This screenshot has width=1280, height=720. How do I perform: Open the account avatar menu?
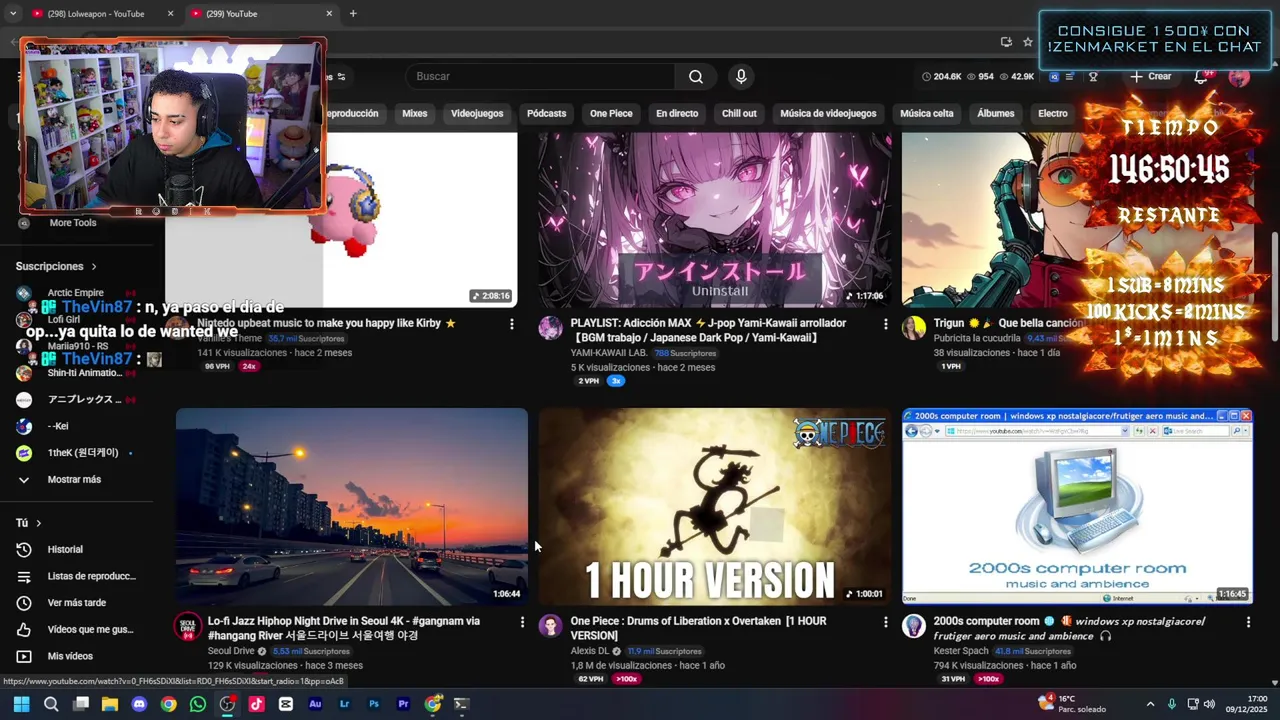point(1239,77)
